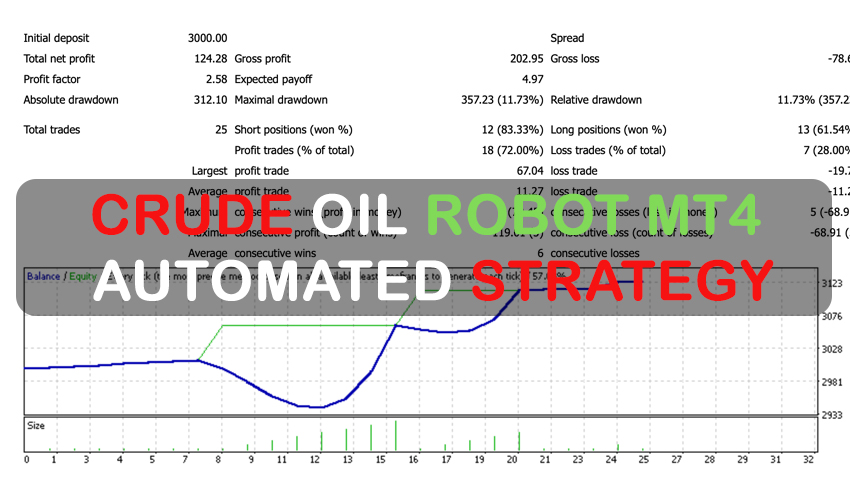This screenshot has width=850, height=500.
Task: Select the gross profit value 202.95
Action: pos(526,59)
